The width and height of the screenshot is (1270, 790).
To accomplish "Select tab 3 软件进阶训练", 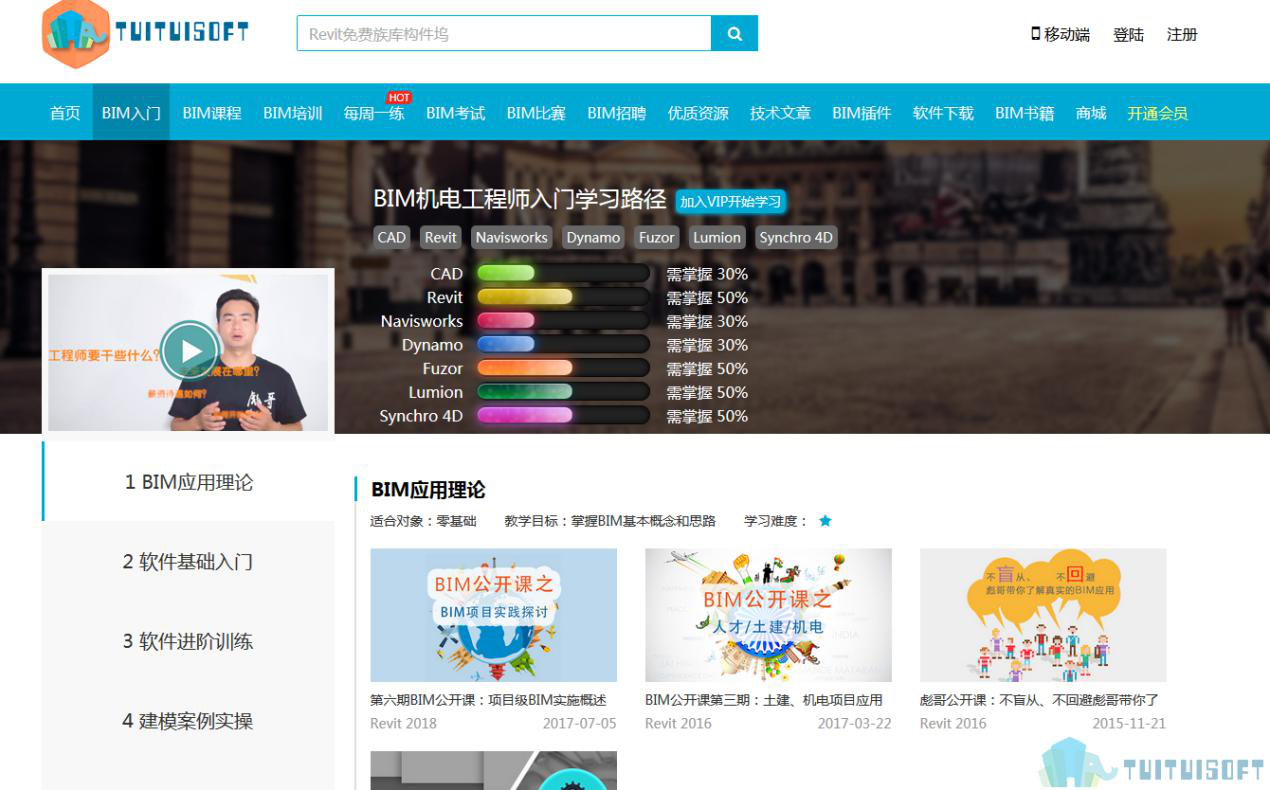I will pos(188,641).
